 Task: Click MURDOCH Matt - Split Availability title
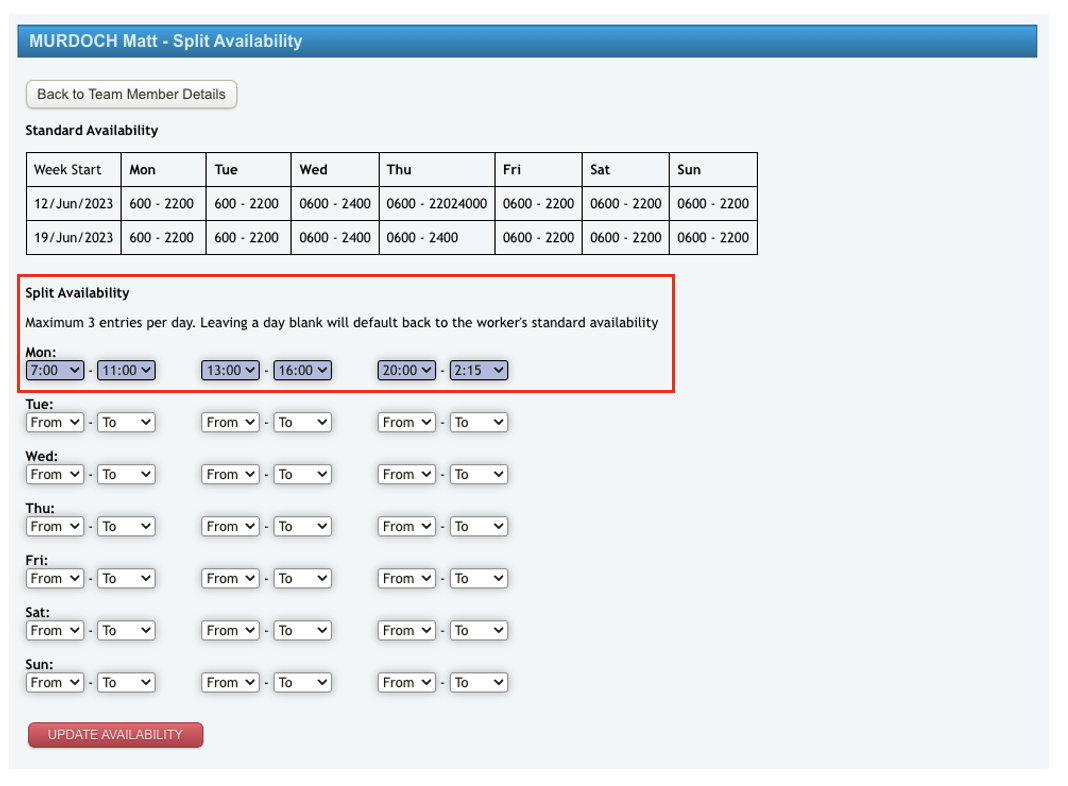pos(166,41)
